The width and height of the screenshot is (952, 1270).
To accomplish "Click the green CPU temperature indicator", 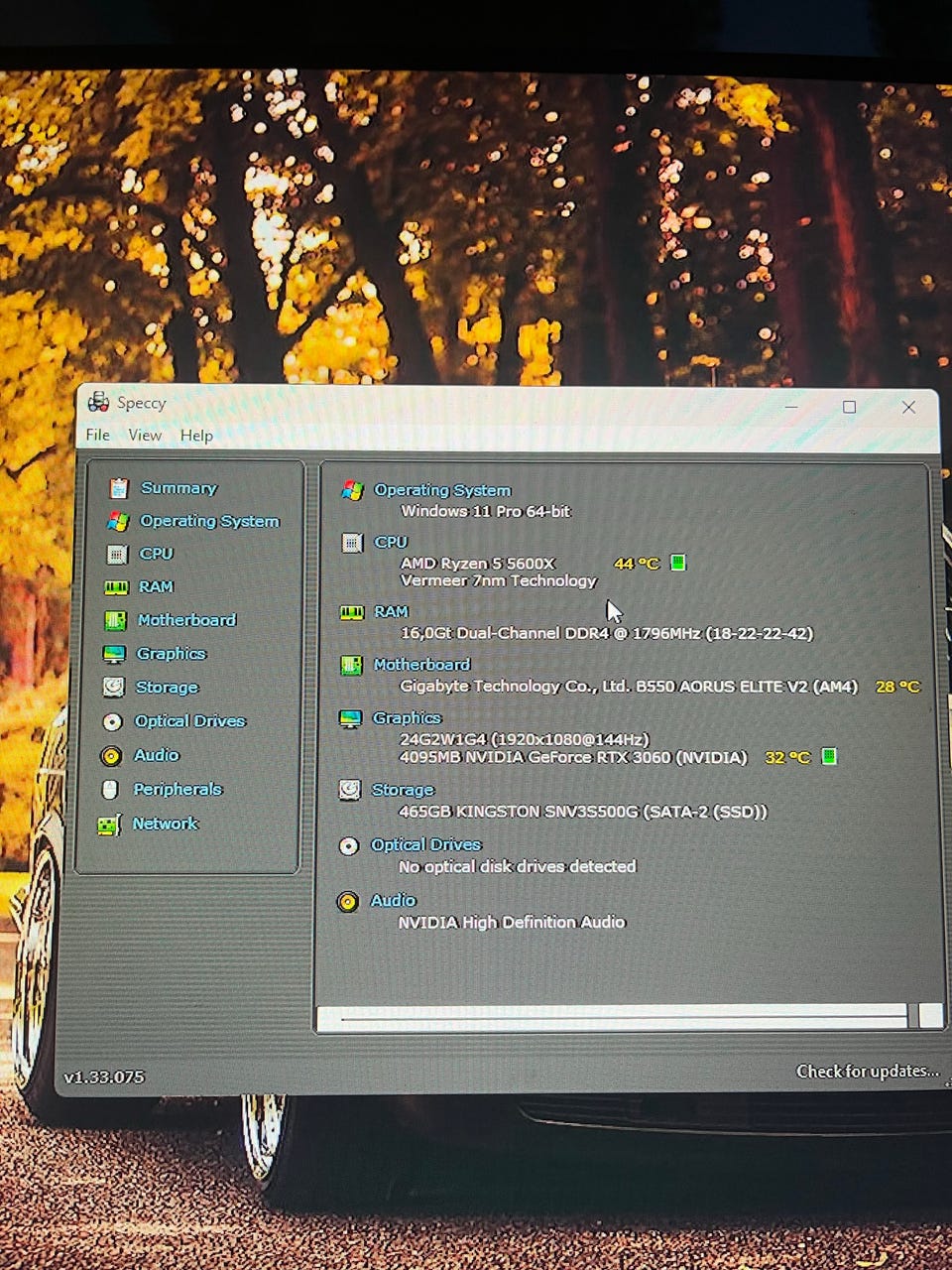I will coord(678,563).
